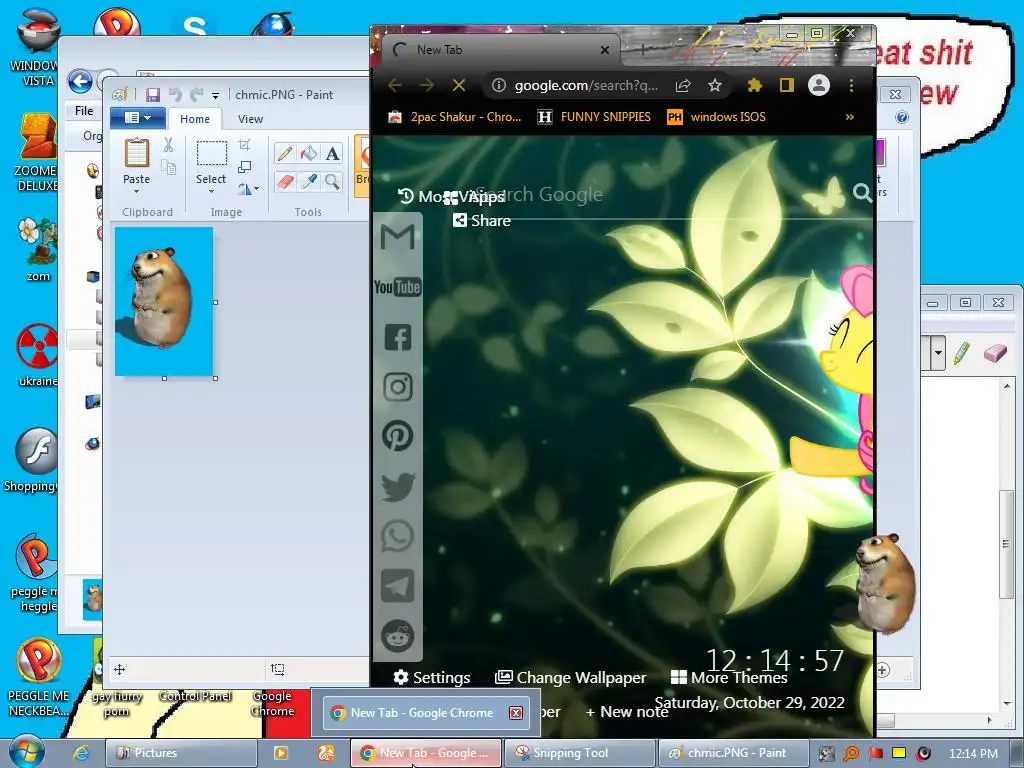1024x768 pixels.
Task: Open Instagram shortcut in Chrome sidebar
Action: tap(398, 387)
